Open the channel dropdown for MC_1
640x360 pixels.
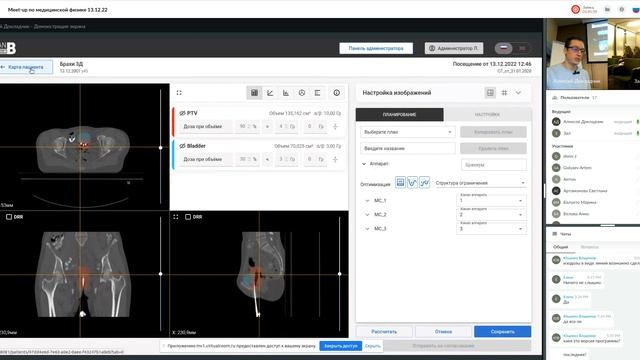491,200
